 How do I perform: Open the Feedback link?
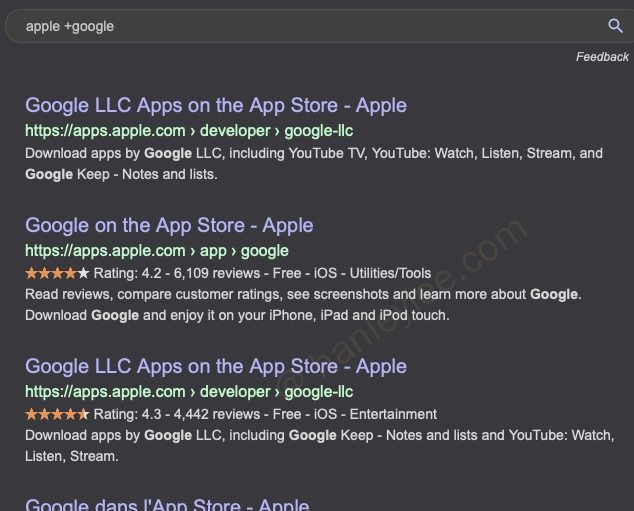coord(602,57)
